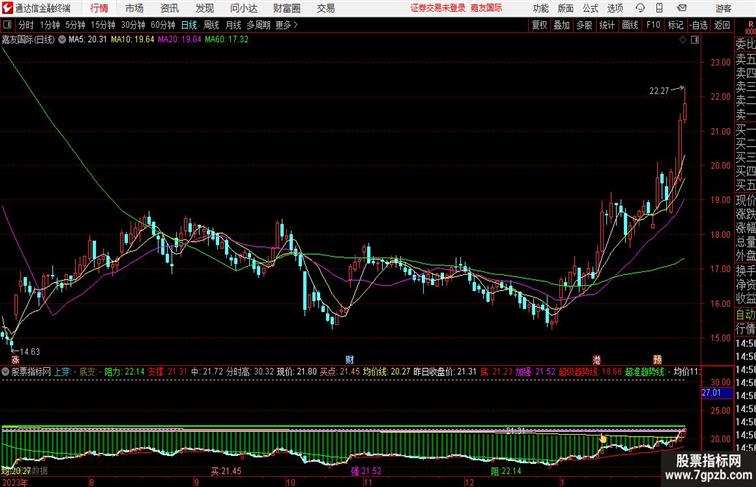Click the blue 财 marker at chart bottom
This screenshot has width=756, height=487.
[350, 360]
